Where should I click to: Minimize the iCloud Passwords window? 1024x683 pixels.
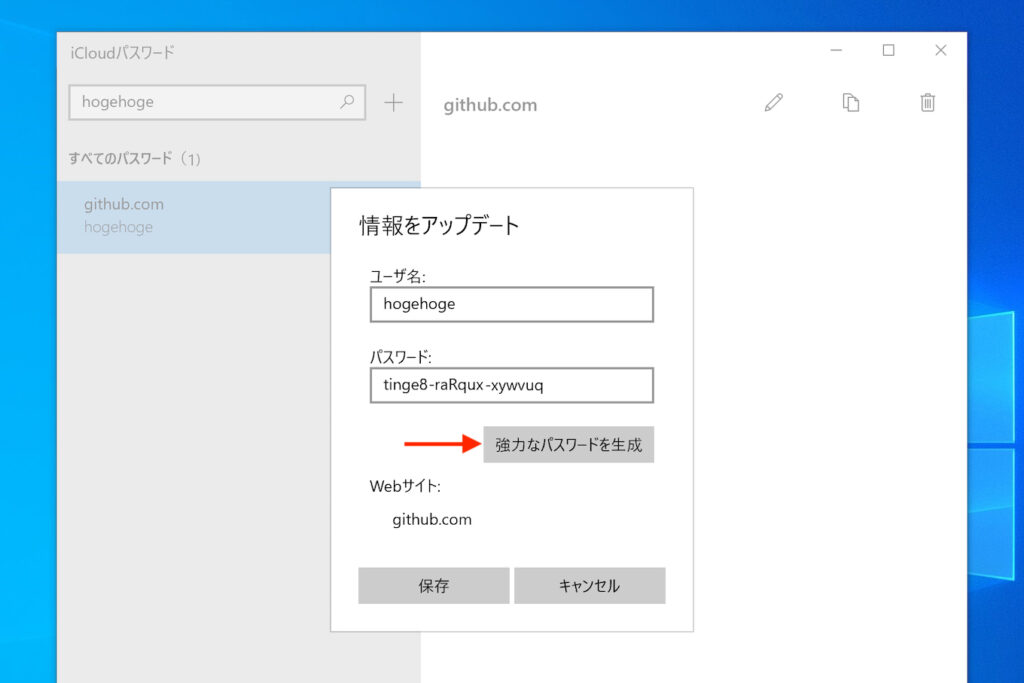(835, 49)
